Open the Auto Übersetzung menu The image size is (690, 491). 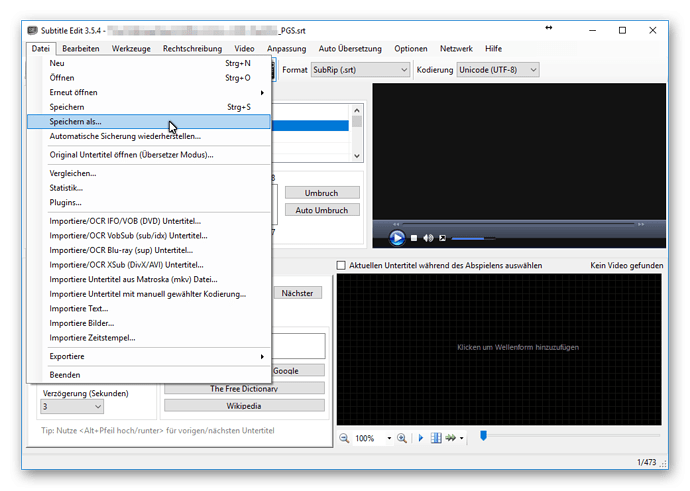coord(350,48)
